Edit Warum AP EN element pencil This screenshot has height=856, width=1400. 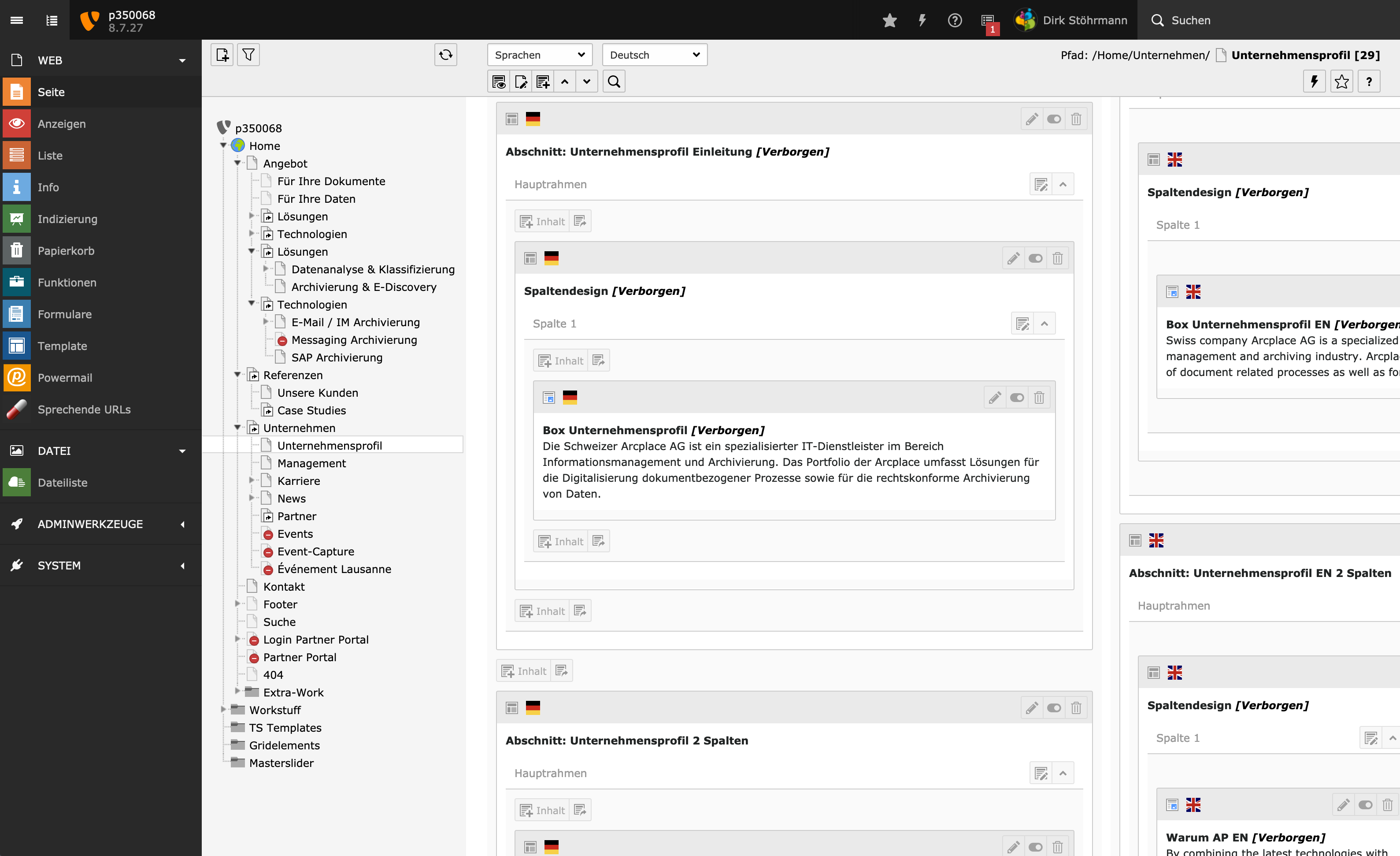(x=1343, y=805)
